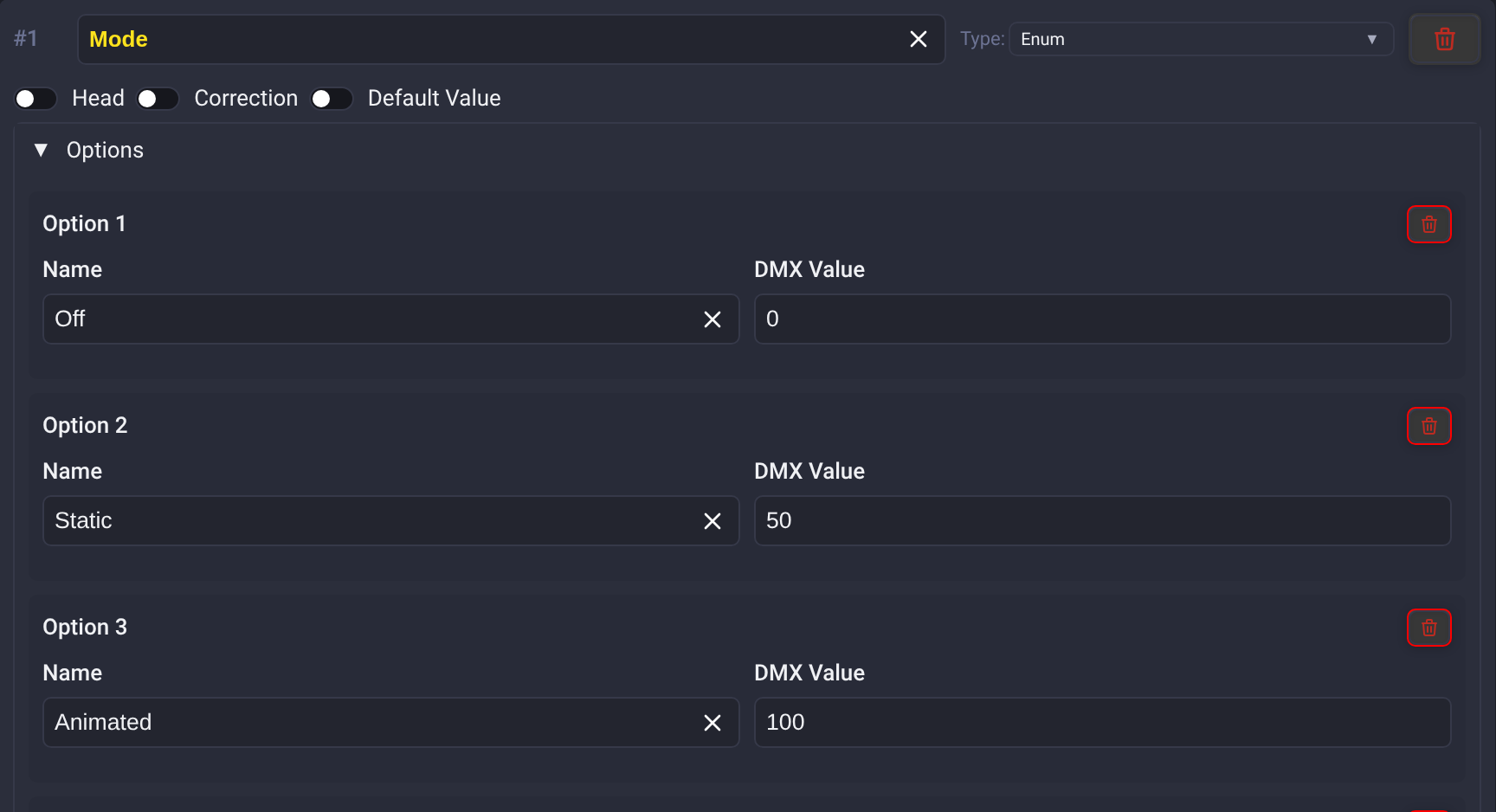Screen dimensions: 1496x812
Task: Delete Option 1 with its trash icon
Action: [1428, 224]
